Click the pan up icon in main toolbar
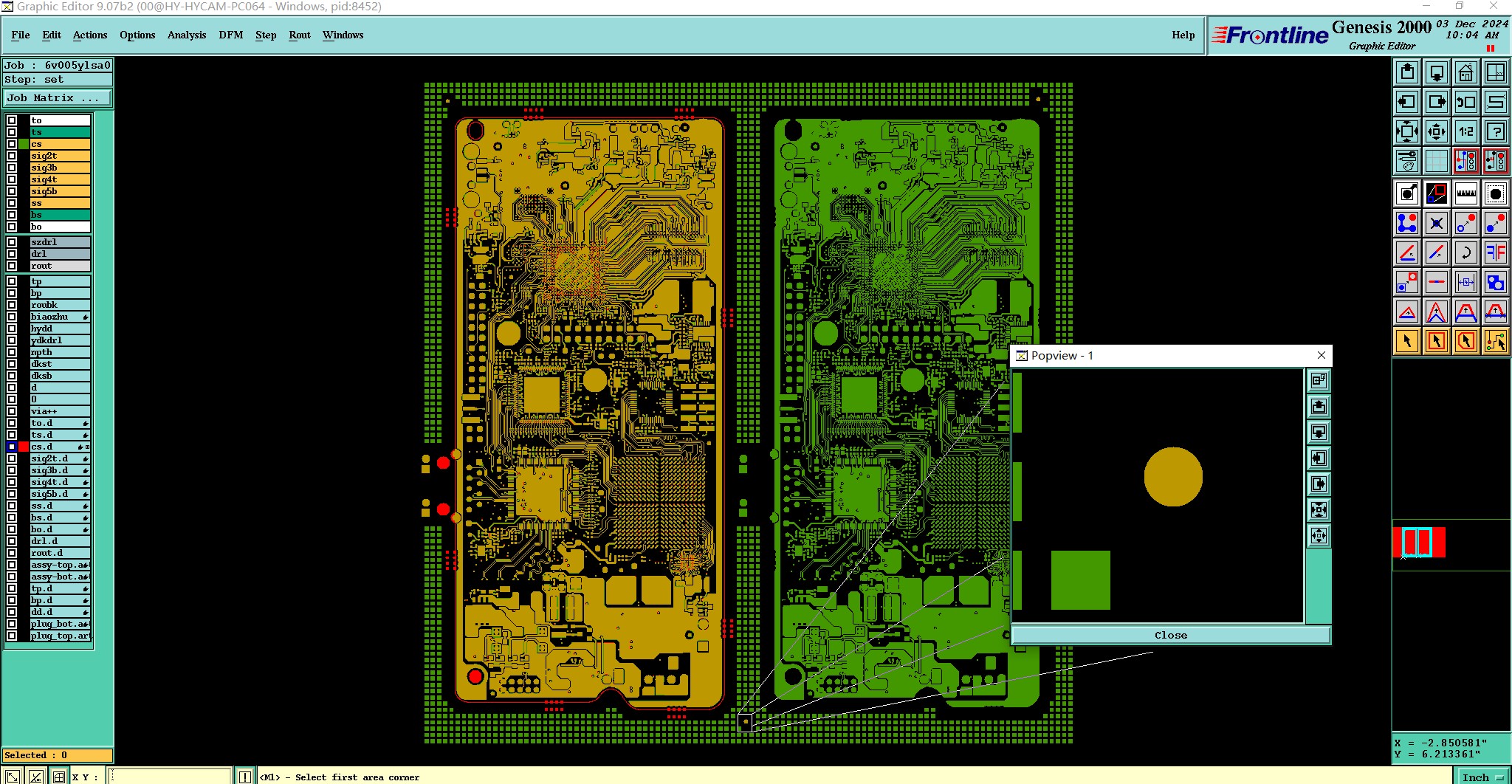The image size is (1512, 784). pos(1407,72)
